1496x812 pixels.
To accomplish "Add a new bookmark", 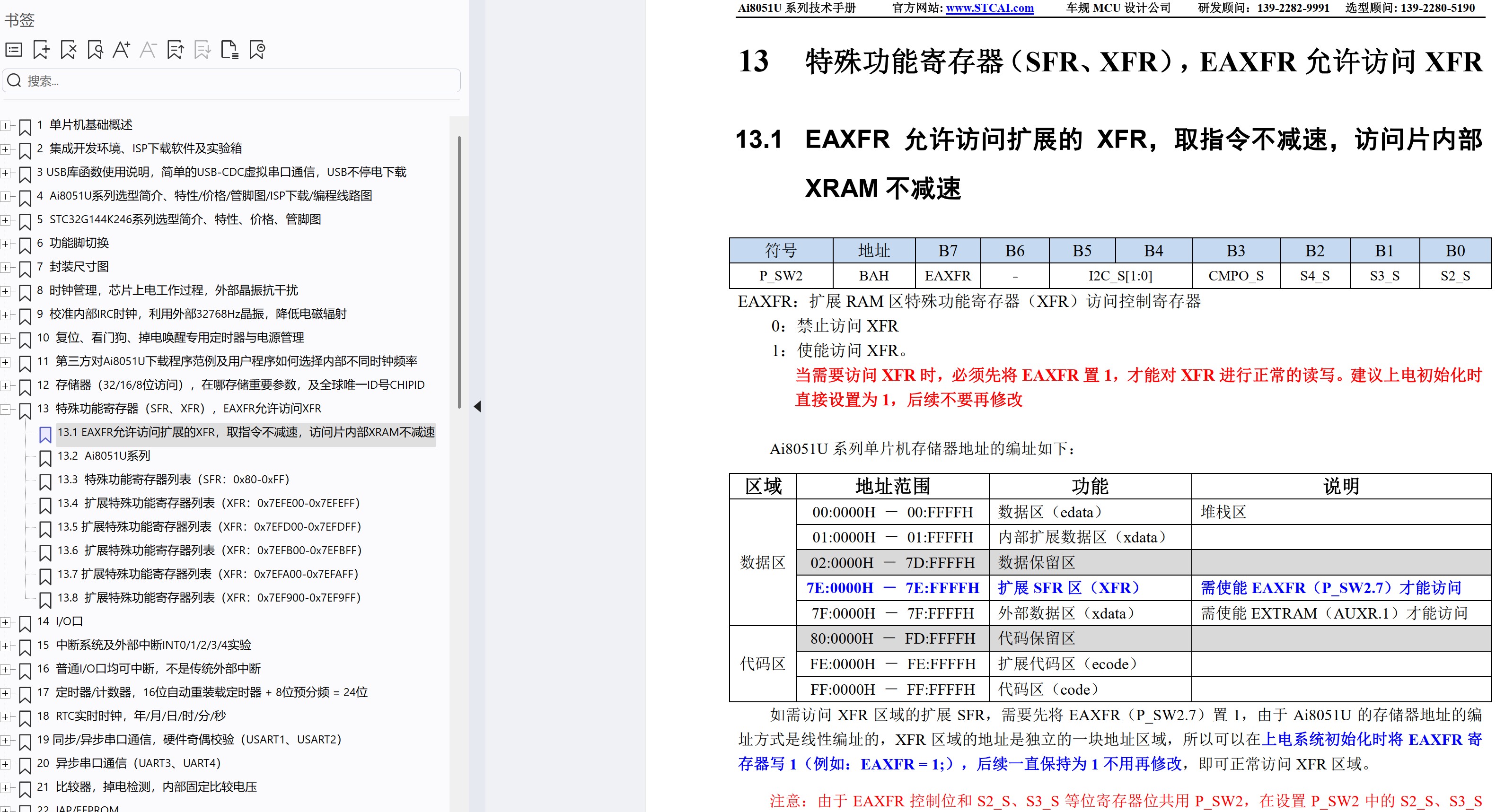I will click(x=41, y=51).
